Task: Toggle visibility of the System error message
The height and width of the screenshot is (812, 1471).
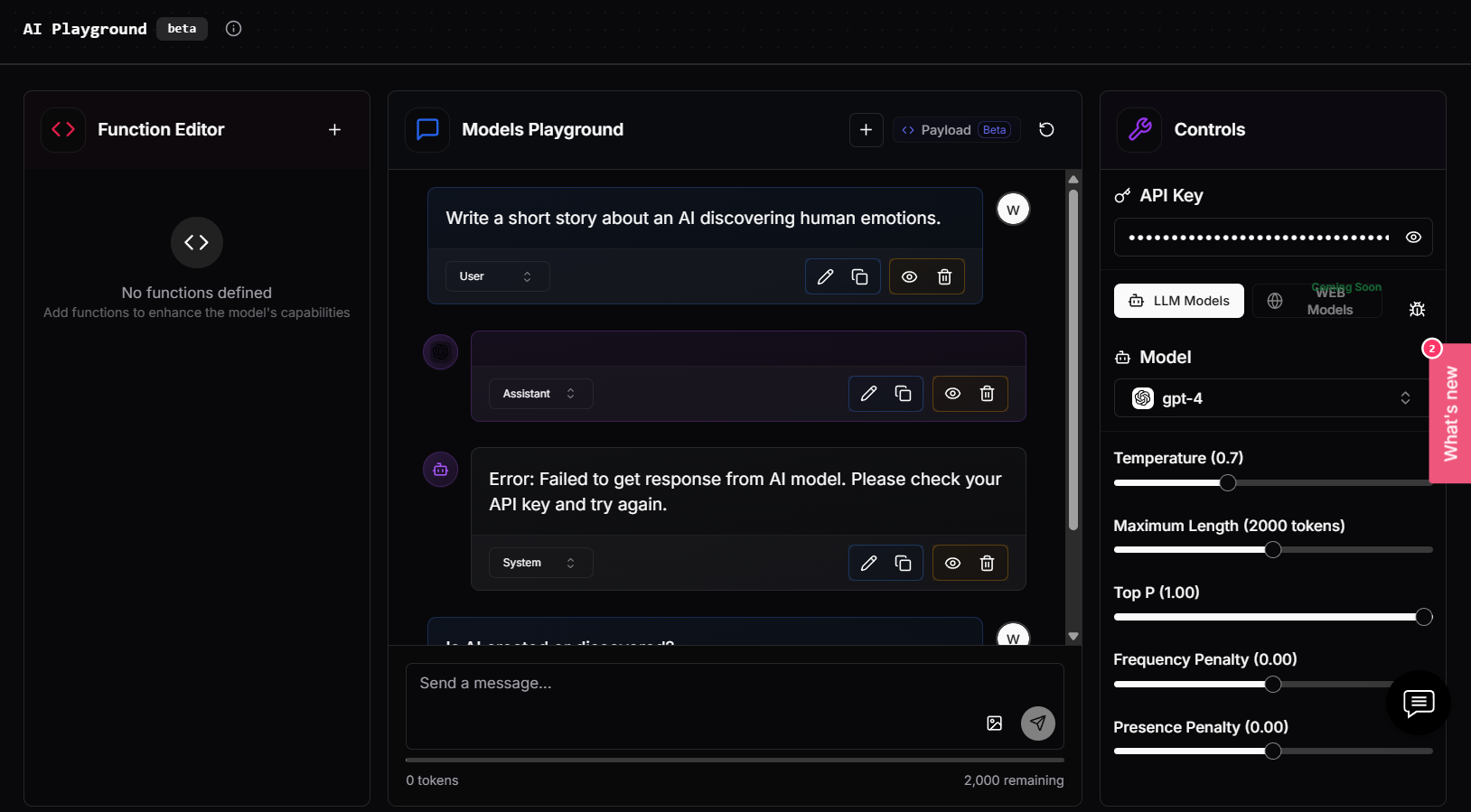Action: pos(952,564)
